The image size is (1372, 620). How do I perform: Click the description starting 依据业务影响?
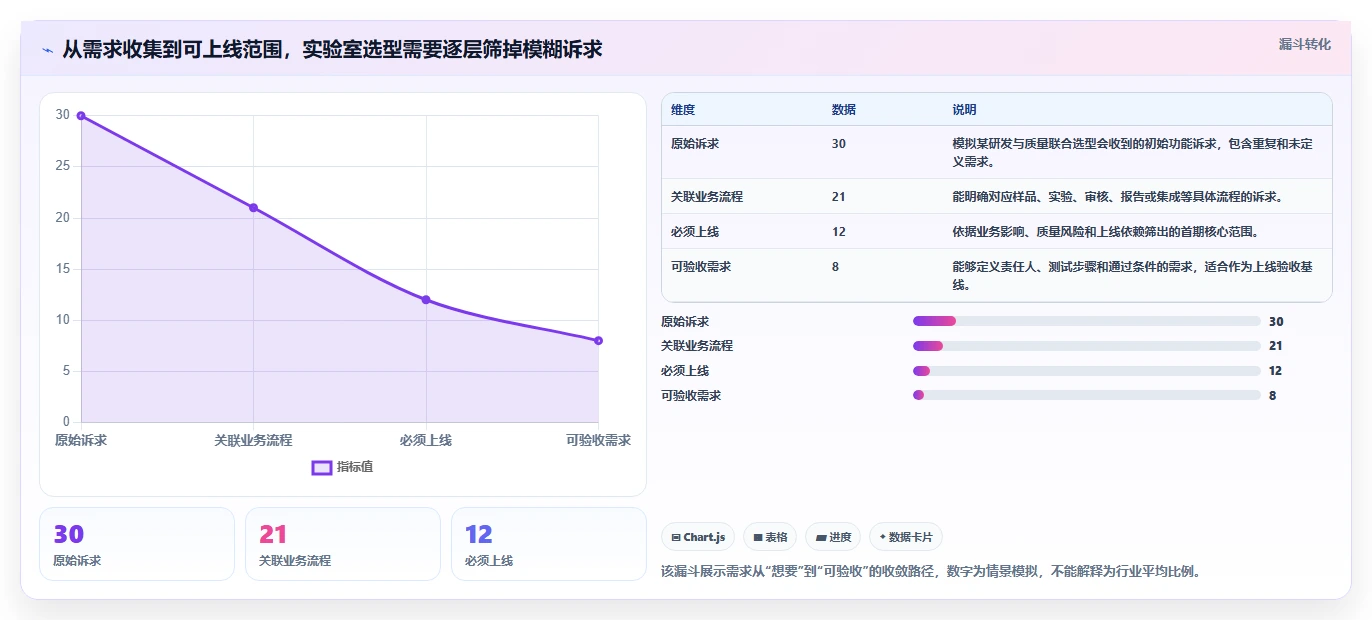click(x=1106, y=232)
